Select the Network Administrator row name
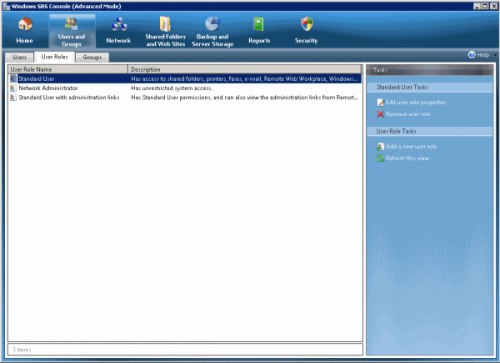 pos(48,88)
